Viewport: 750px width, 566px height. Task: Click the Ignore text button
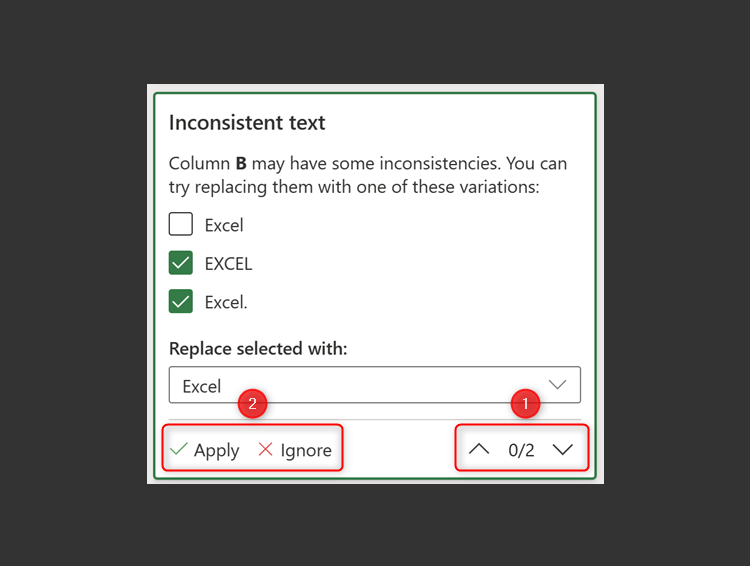(x=306, y=450)
